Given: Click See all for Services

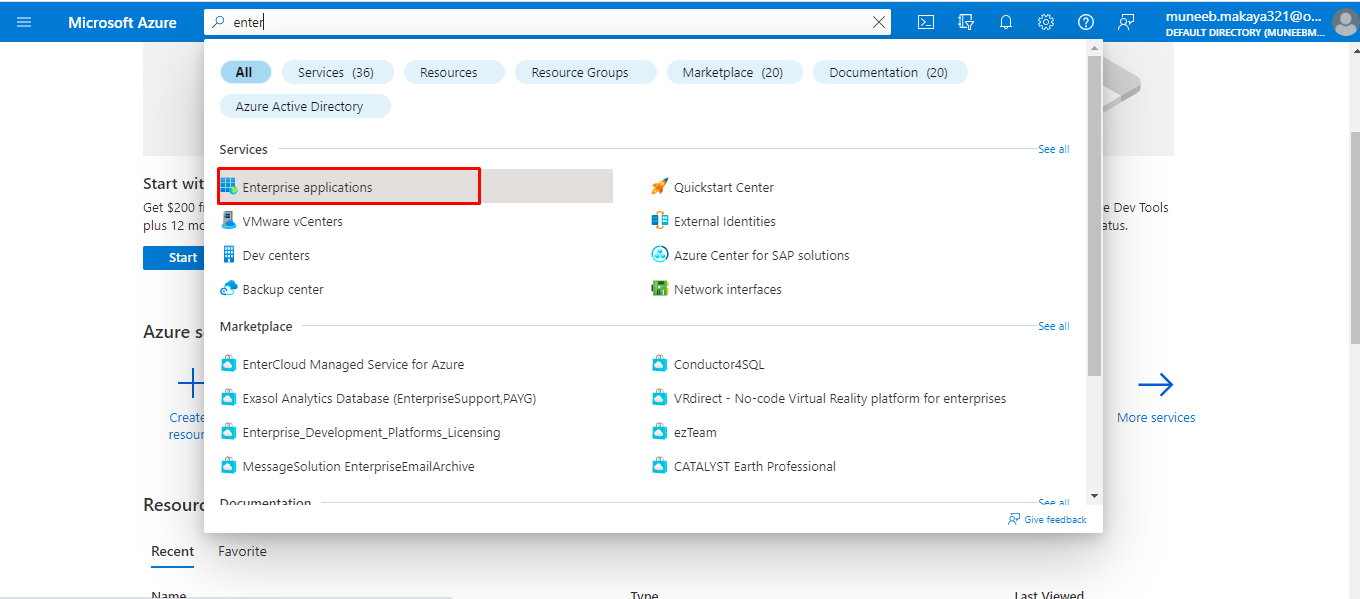Looking at the screenshot, I should tap(1053, 149).
